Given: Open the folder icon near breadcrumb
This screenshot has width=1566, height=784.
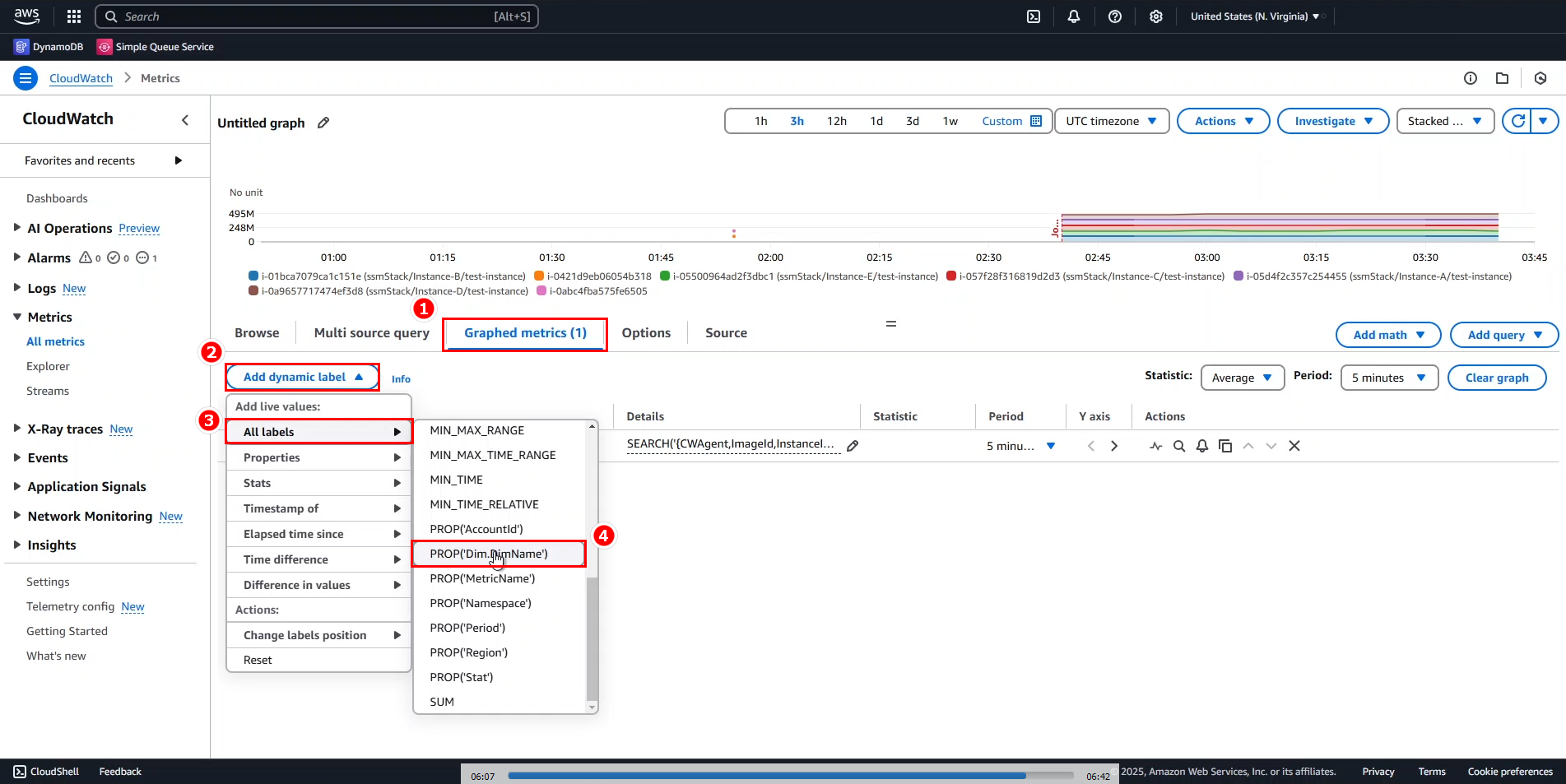Looking at the screenshot, I should click(1502, 78).
